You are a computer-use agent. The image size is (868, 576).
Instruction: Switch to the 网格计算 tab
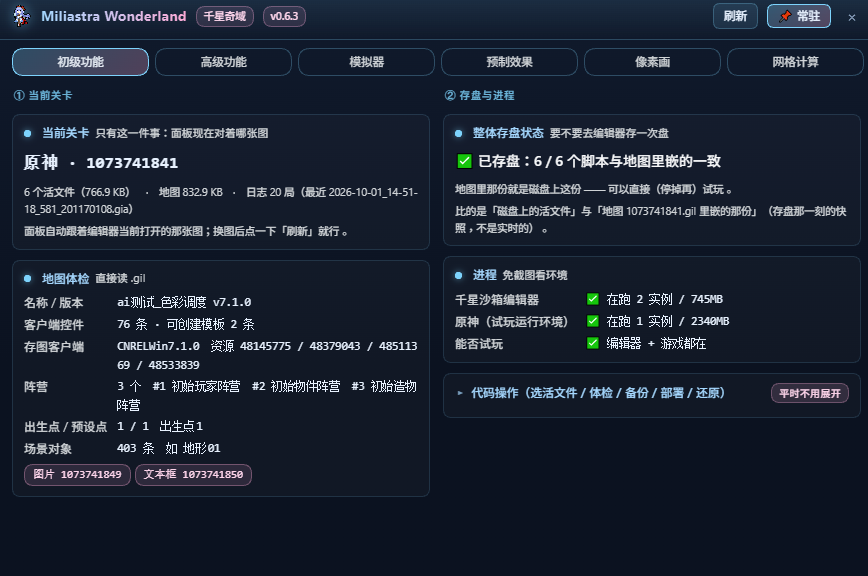pyautogui.click(x=795, y=62)
